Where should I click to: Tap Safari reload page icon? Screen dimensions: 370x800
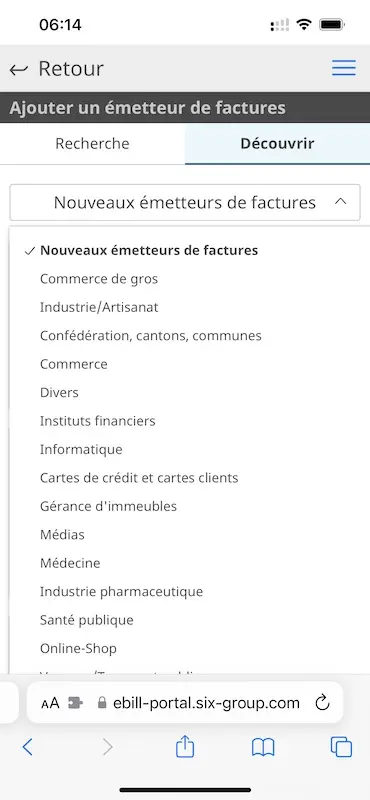(x=322, y=703)
